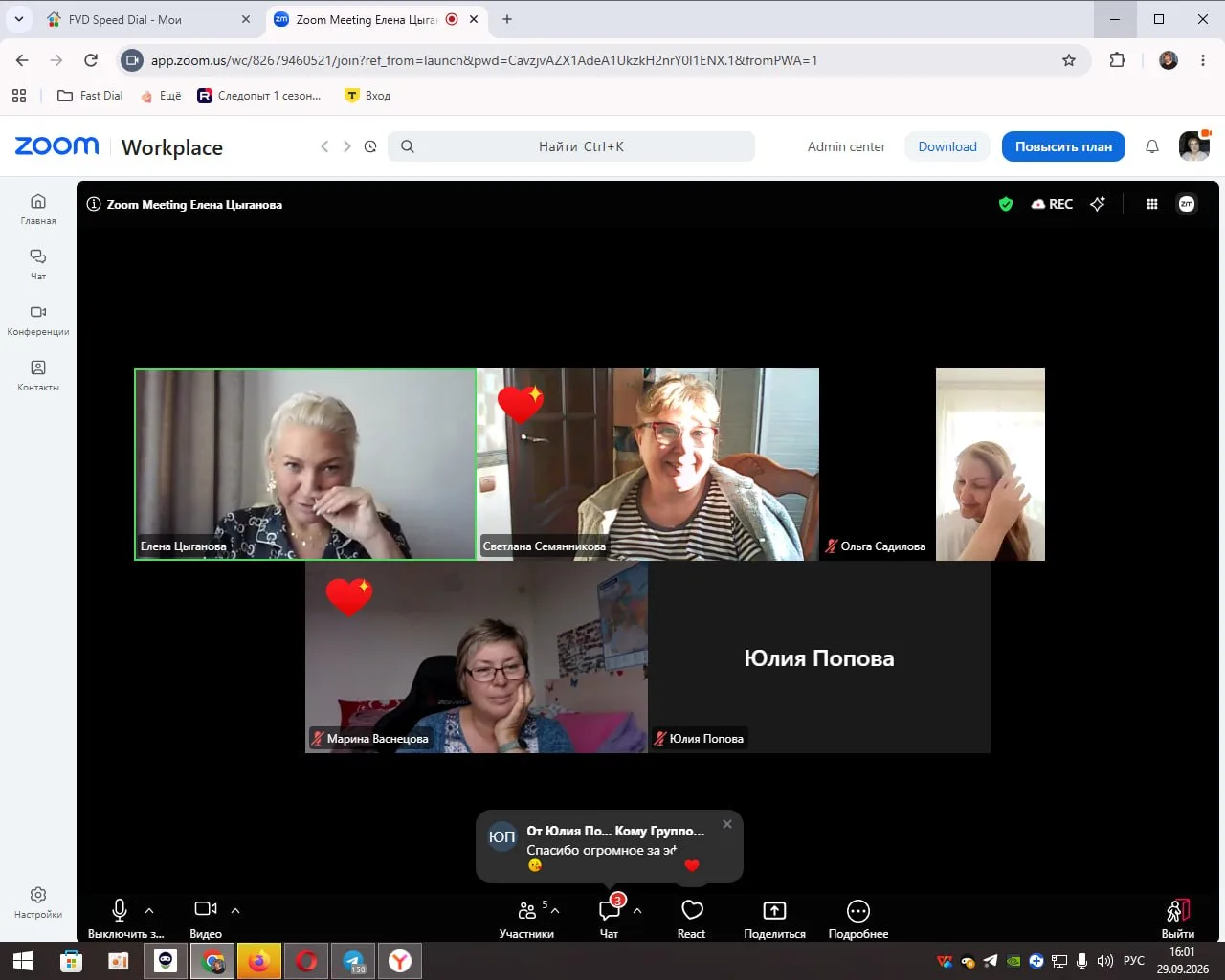
Task: Open the chat message preview from Юлия Попова
Action: (610, 847)
